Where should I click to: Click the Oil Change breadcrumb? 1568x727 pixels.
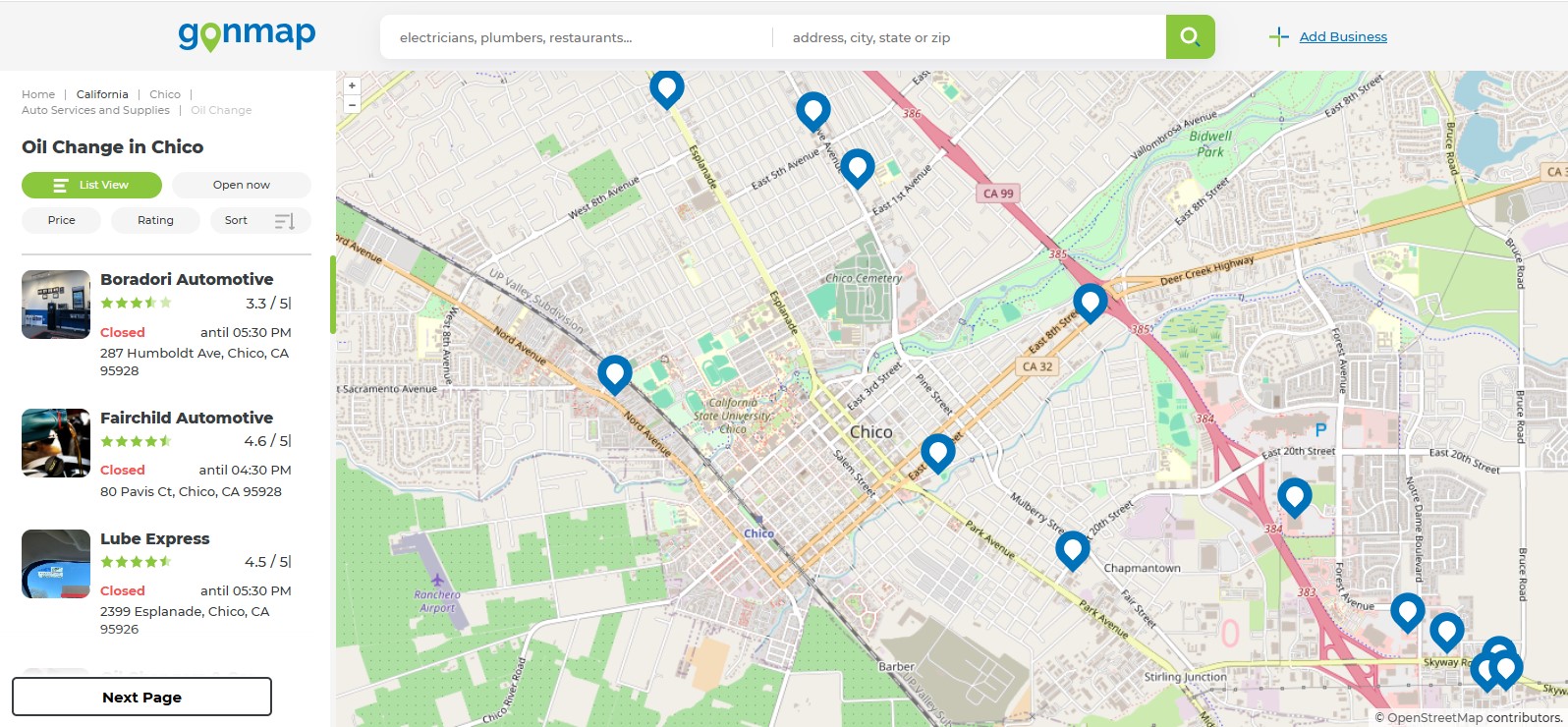coord(221,110)
